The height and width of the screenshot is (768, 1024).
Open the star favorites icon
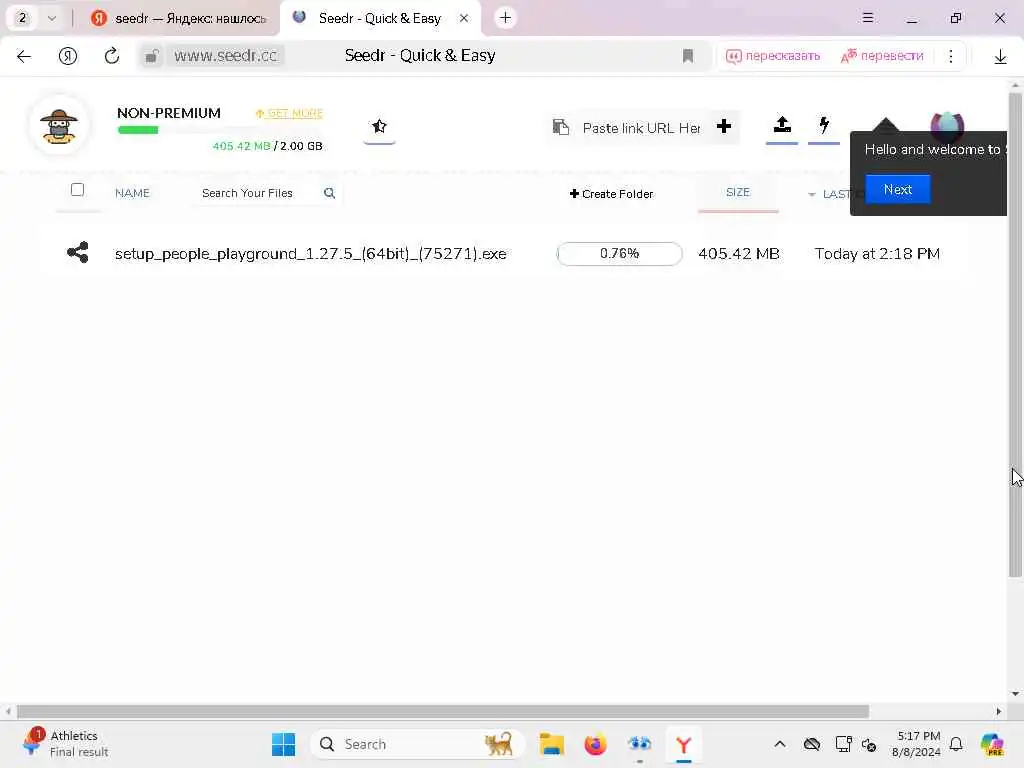coord(379,126)
